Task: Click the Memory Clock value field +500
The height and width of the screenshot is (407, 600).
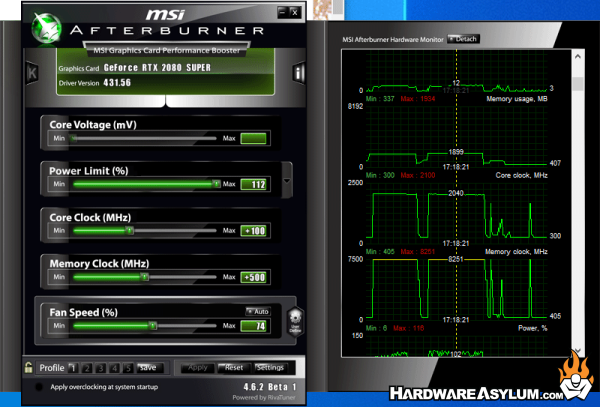Action: click(x=253, y=277)
